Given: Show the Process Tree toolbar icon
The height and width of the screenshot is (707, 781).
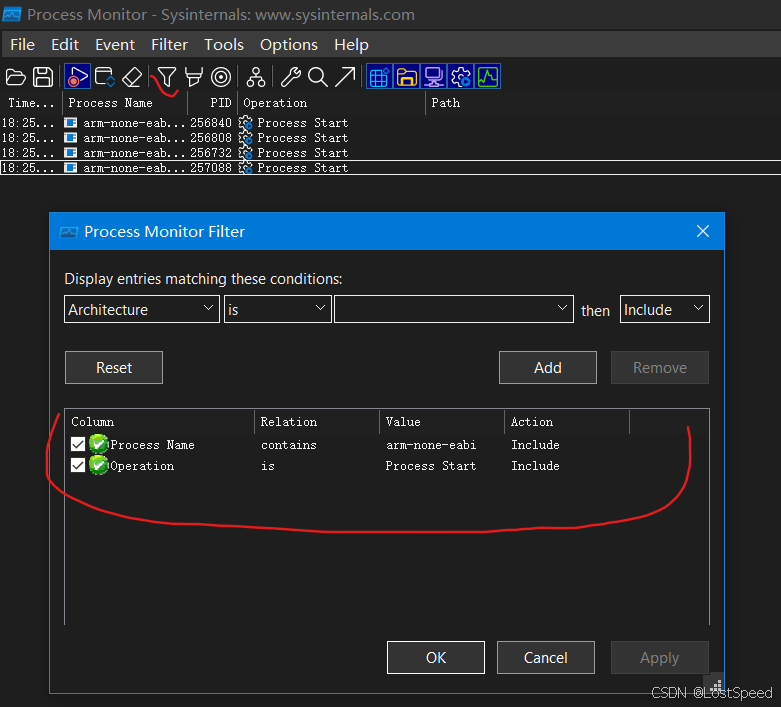Looking at the screenshot, I should click(256, 77).
